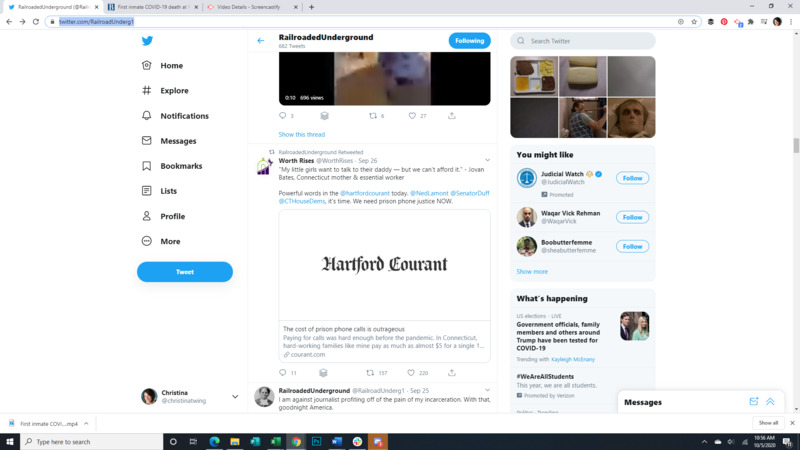
Task: Share the video tweet with 27 likes
Action: [x=452, y=116]
